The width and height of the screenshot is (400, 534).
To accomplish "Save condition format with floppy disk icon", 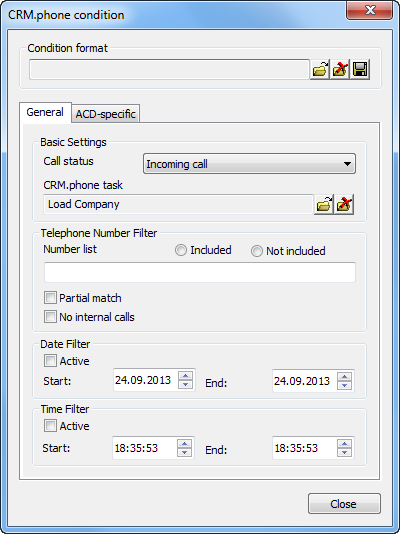I will 360,69.
